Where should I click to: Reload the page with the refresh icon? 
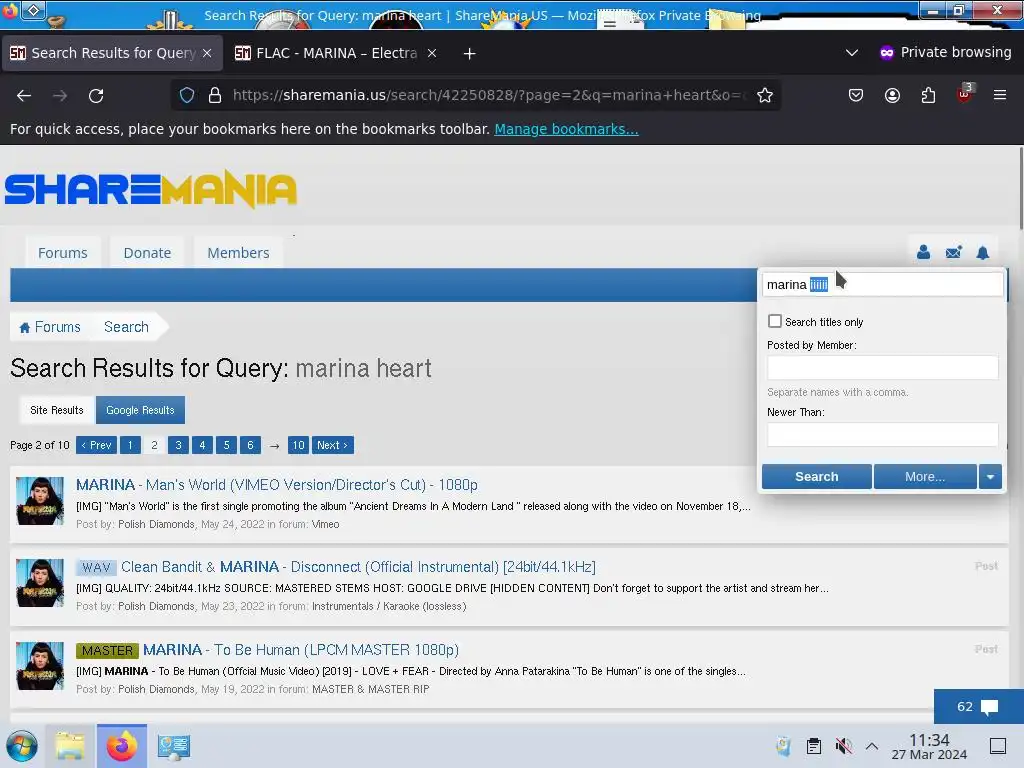coord(96,95)
